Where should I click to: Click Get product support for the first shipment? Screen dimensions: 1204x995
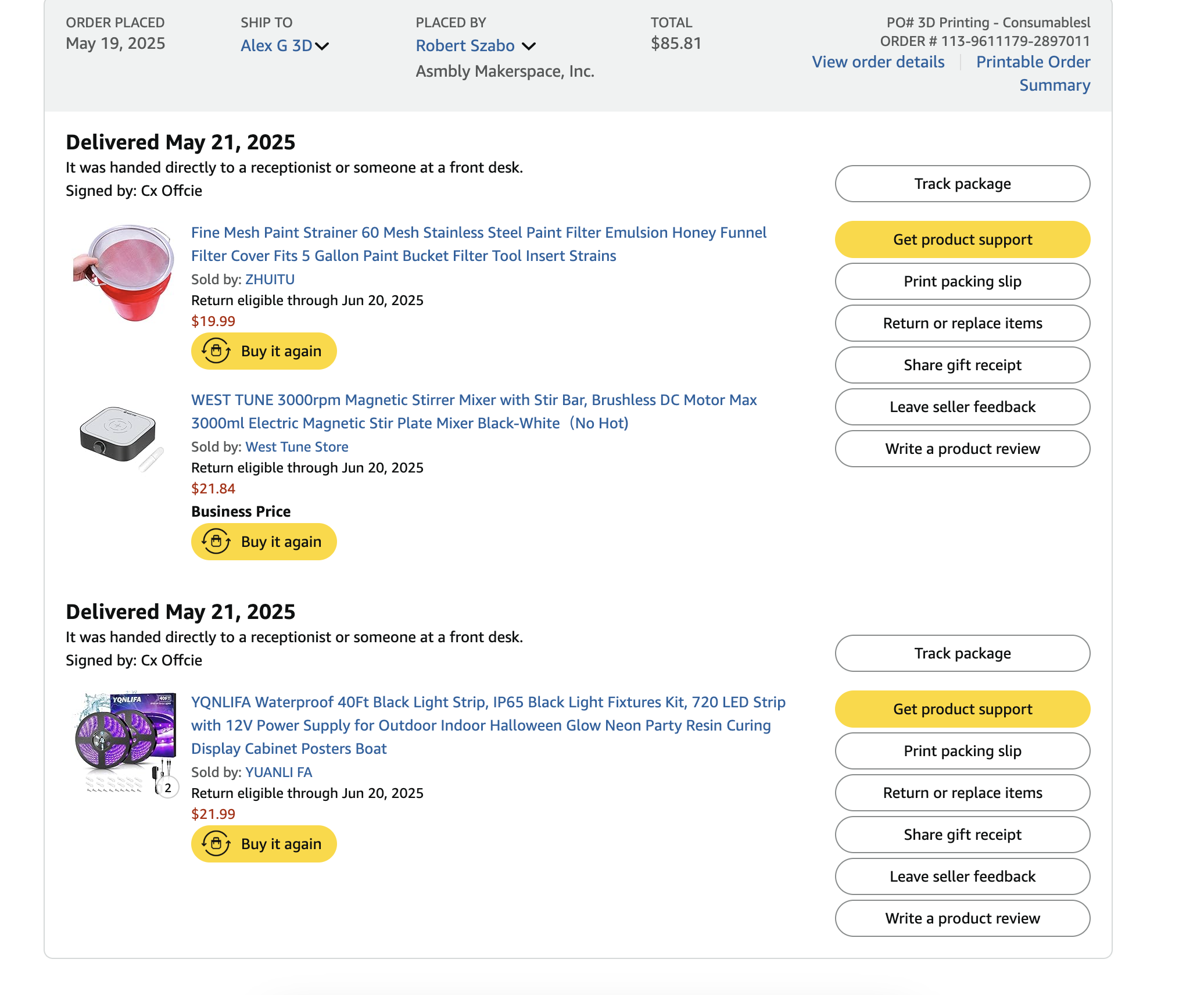coord(962,239)
